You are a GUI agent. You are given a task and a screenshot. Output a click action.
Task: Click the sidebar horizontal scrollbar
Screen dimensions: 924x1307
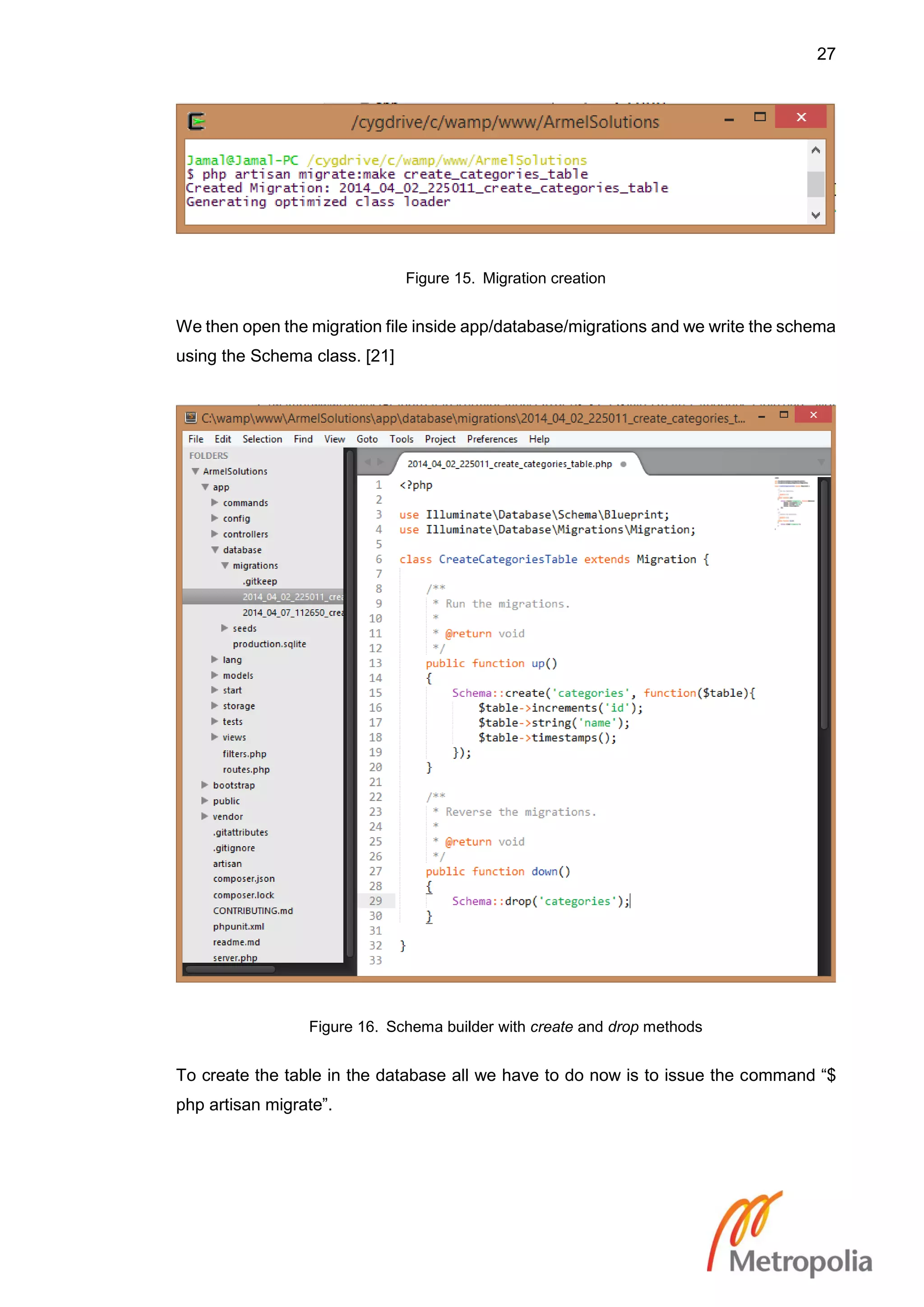(x=231, y=969)
